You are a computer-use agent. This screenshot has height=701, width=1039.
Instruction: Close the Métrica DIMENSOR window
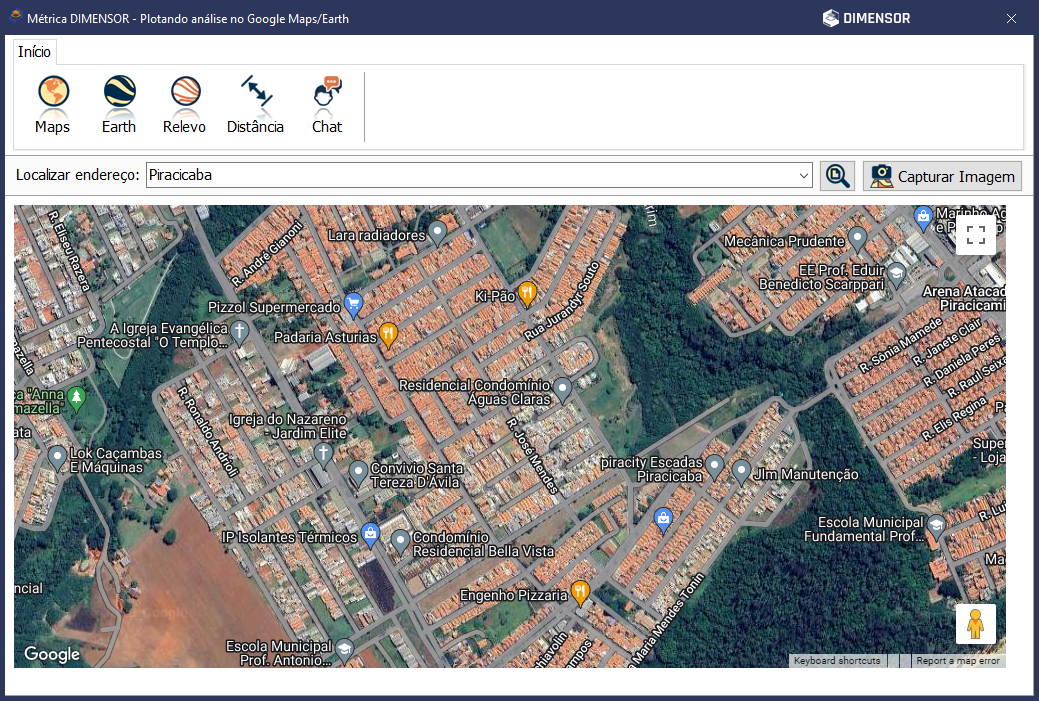coord(1011,18)
